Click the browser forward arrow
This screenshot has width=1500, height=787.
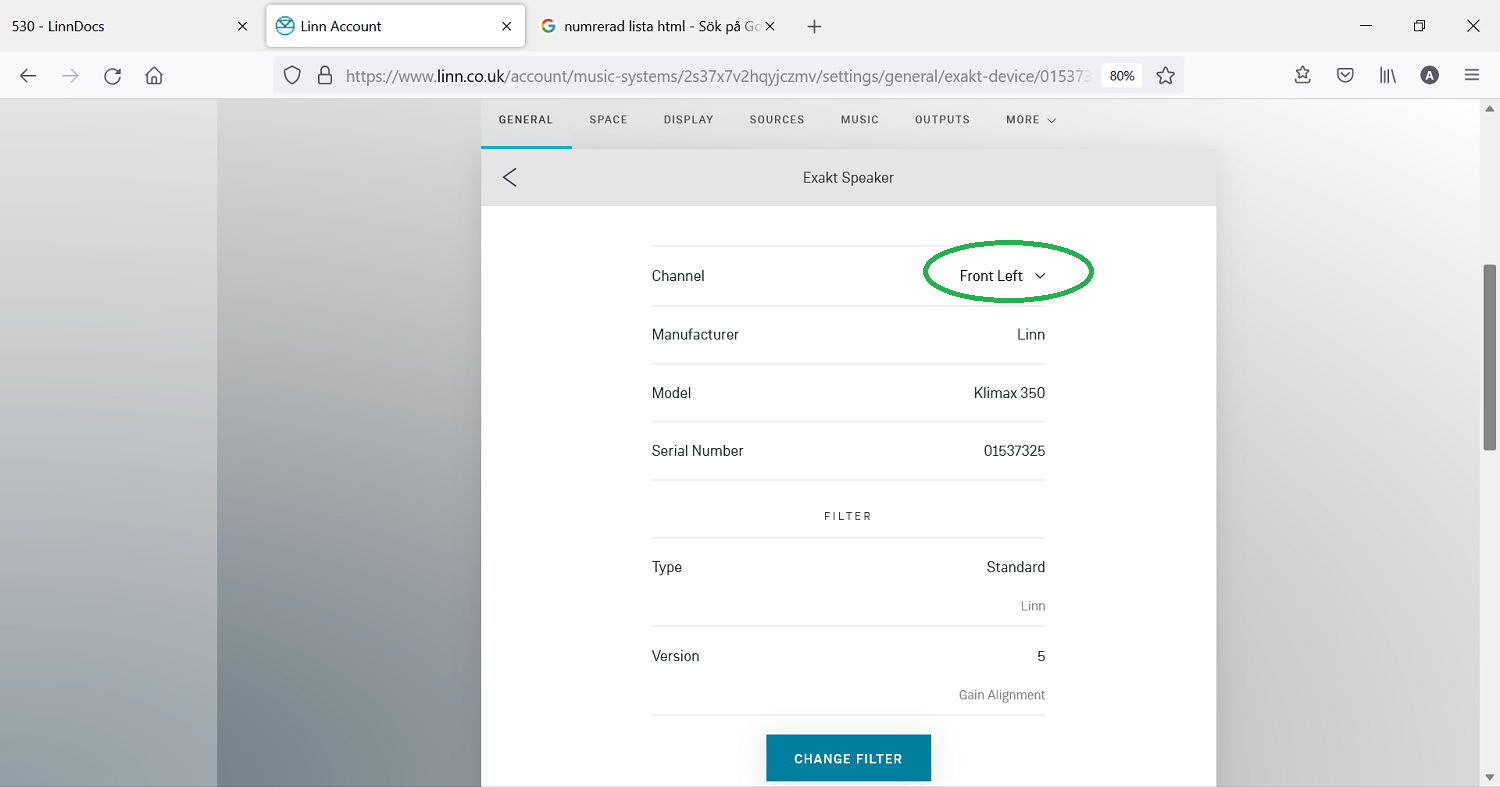[x=70, y=75]
